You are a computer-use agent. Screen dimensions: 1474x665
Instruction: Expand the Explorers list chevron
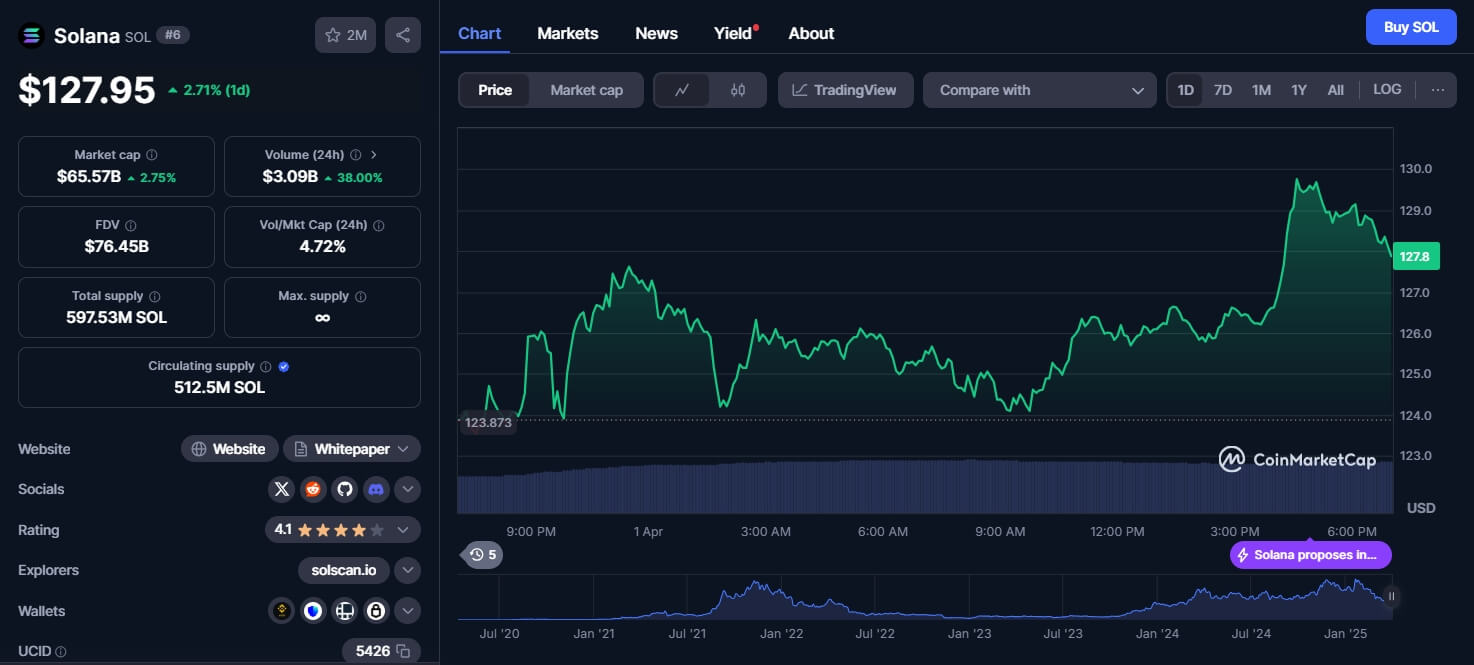coord(407,571)
